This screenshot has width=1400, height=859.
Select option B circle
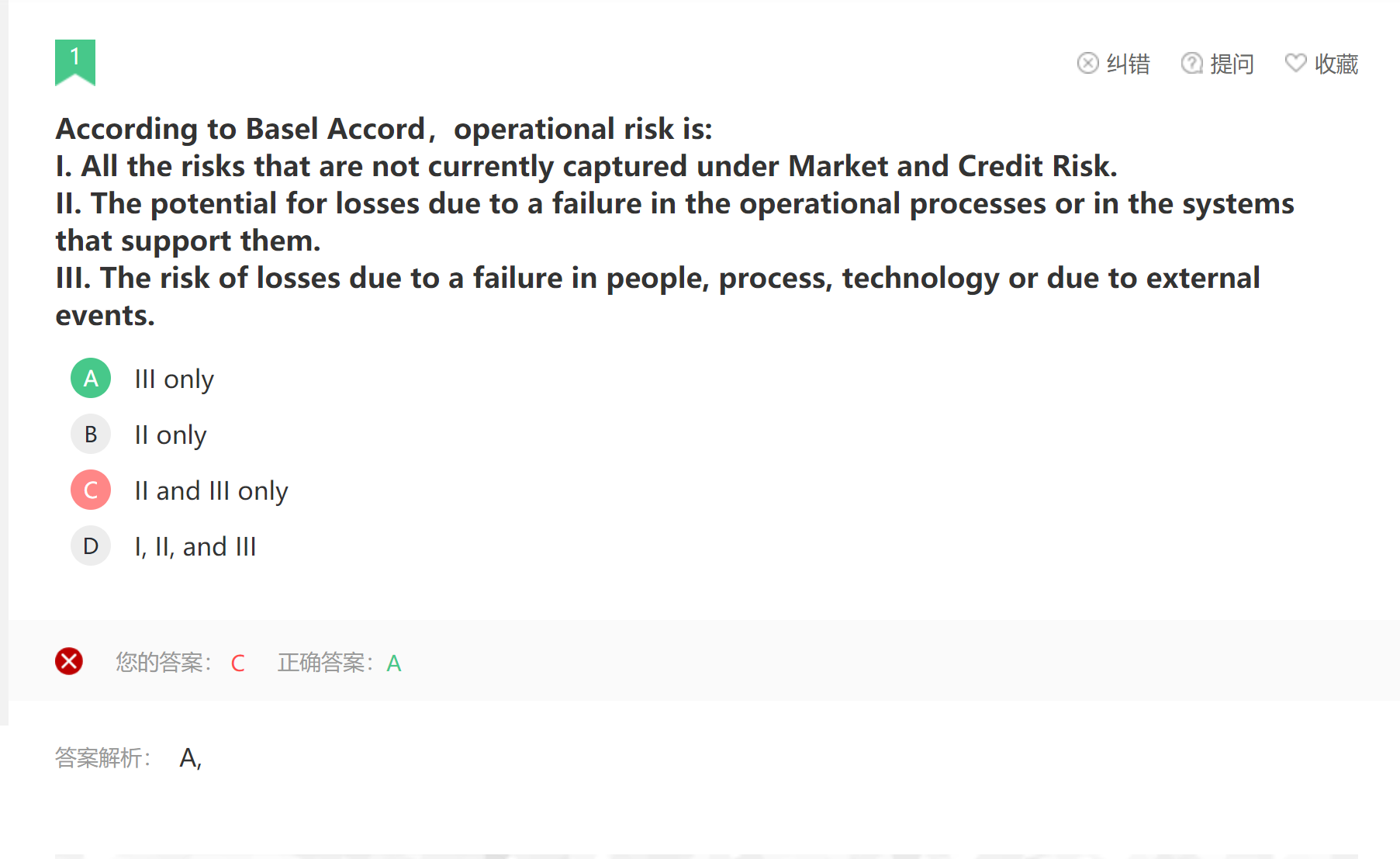91,434
